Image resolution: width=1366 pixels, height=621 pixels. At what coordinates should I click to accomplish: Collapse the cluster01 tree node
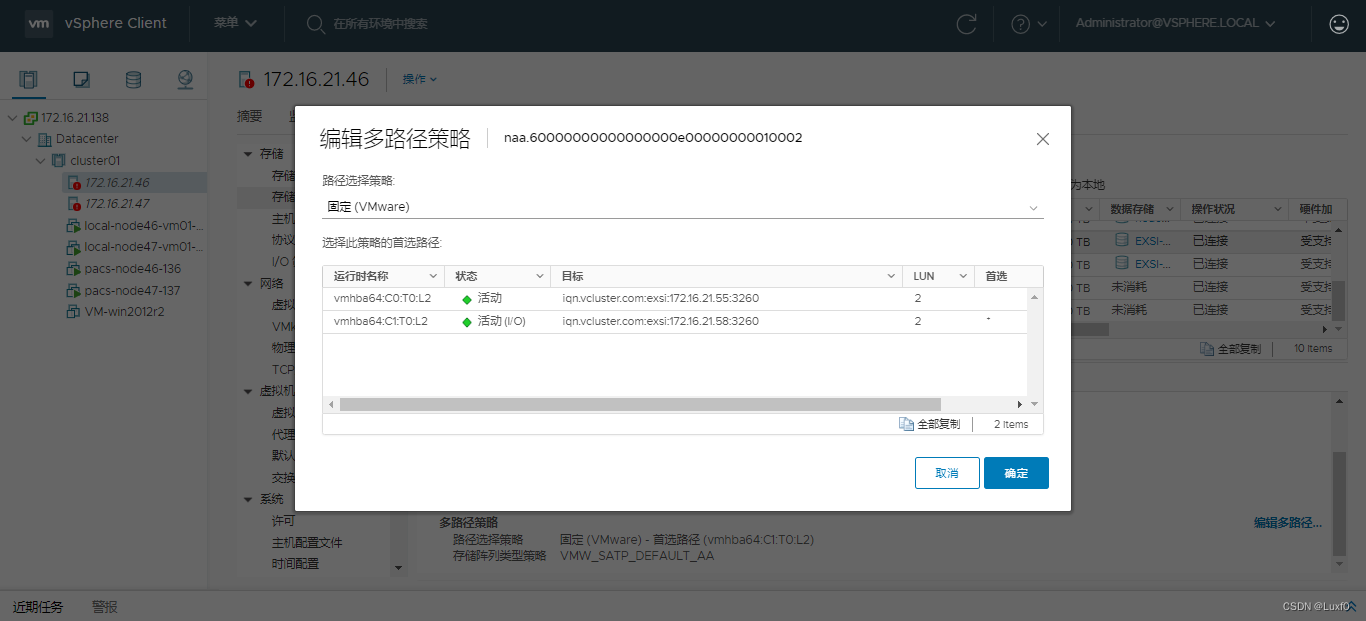pos(41,161)
